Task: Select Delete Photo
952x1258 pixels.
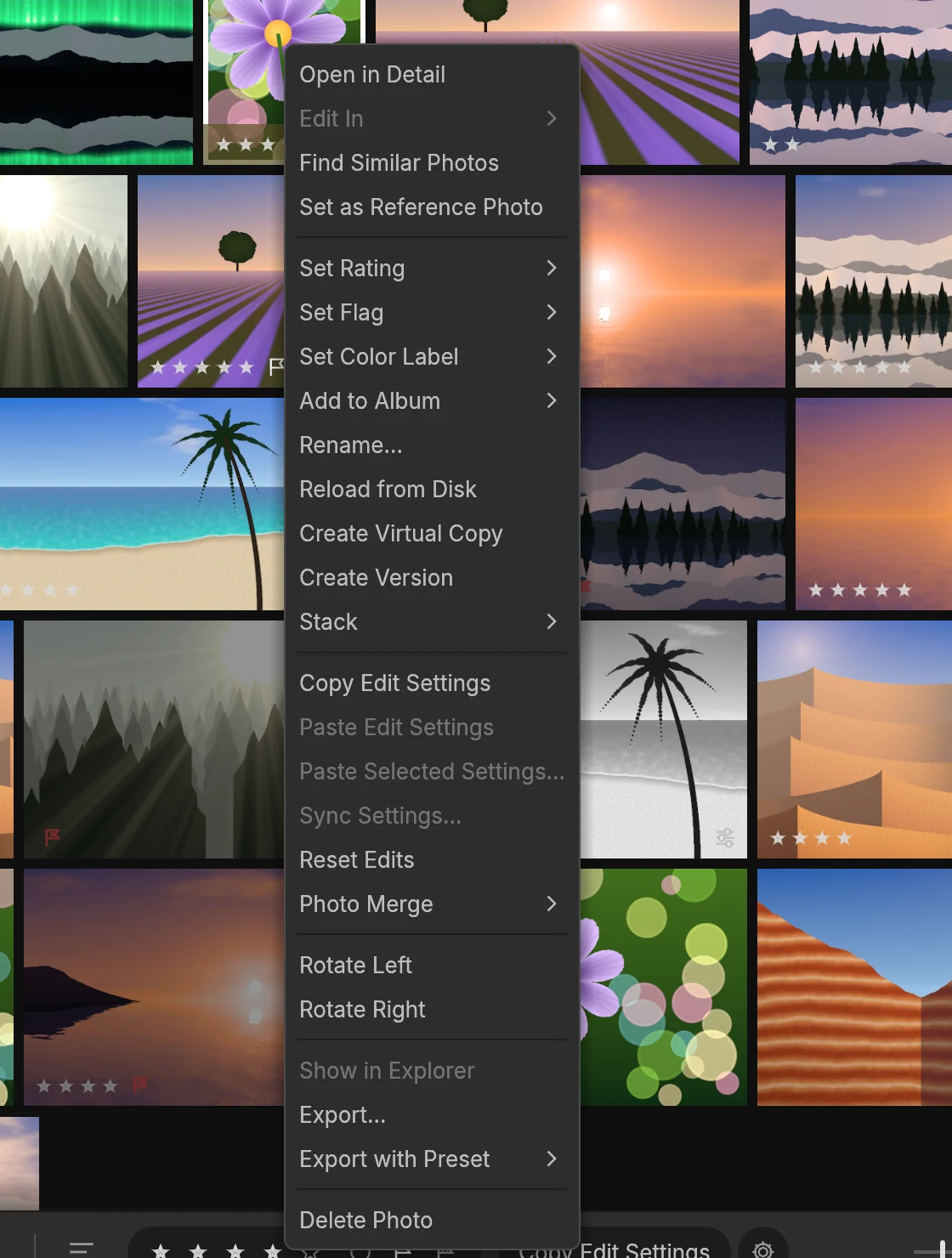Action: [433, 1221]
